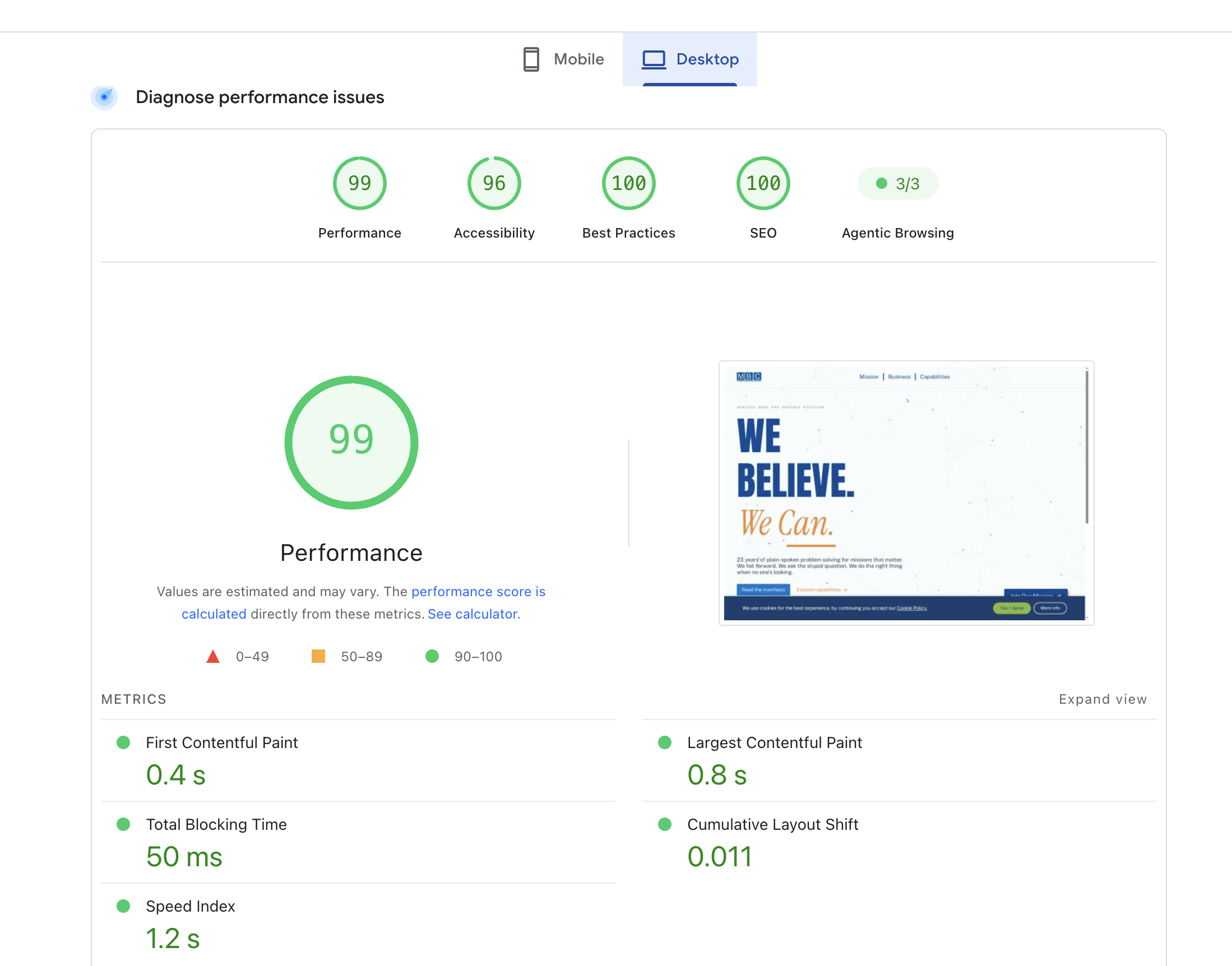Image resolution: width=1232 pixels, height=966 pixels.
Task: Click the red triangle 0–49 legend icon
Action: tap(212, 656)
